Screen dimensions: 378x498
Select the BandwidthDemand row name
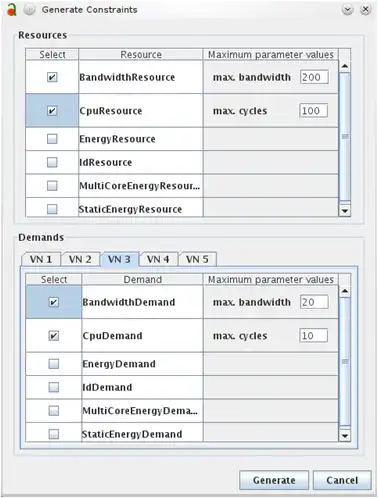coord(129,302)
